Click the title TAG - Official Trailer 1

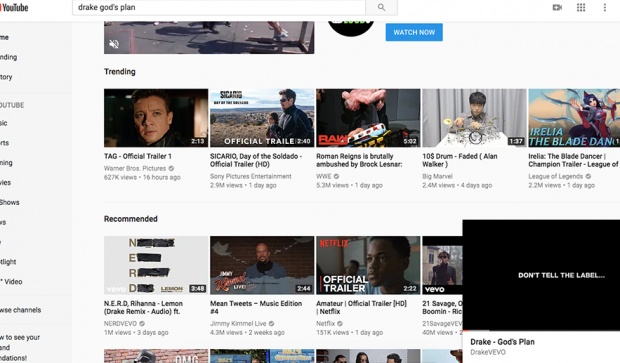(x=138, y=156)
